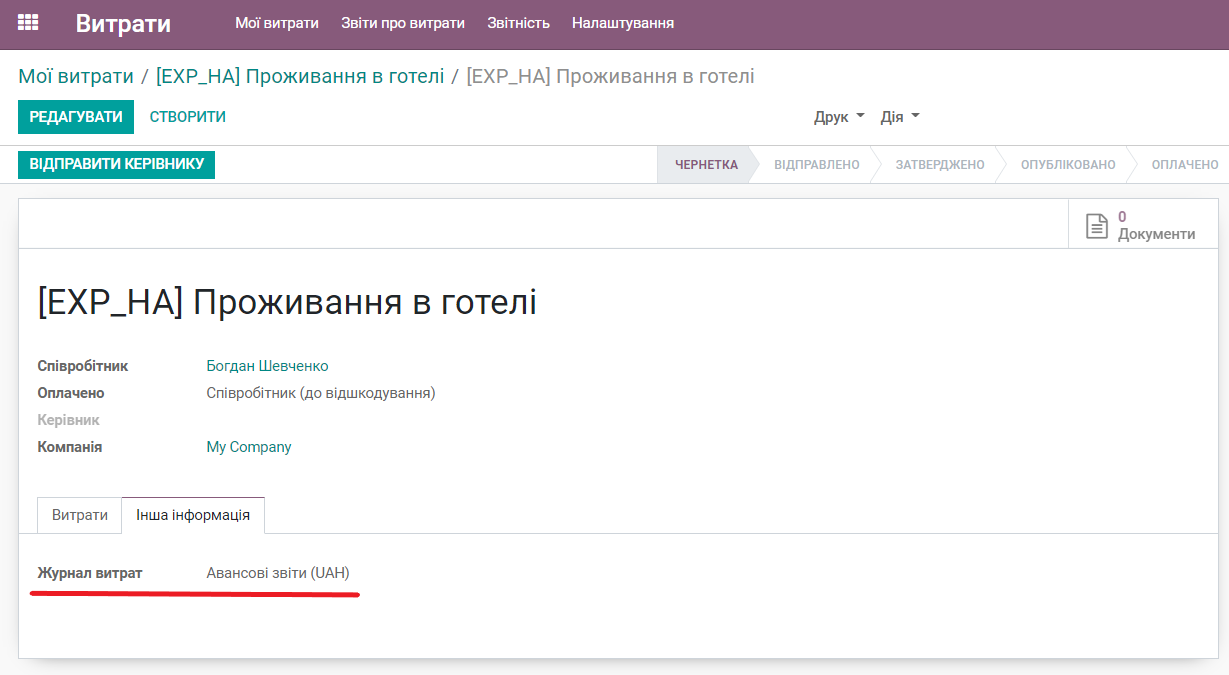Image resolution: width=1229 pixels, height=675 pixels.
Task: Click the ОПЛАЧЕНО stage in pipeline
Action: [1183, 164]
